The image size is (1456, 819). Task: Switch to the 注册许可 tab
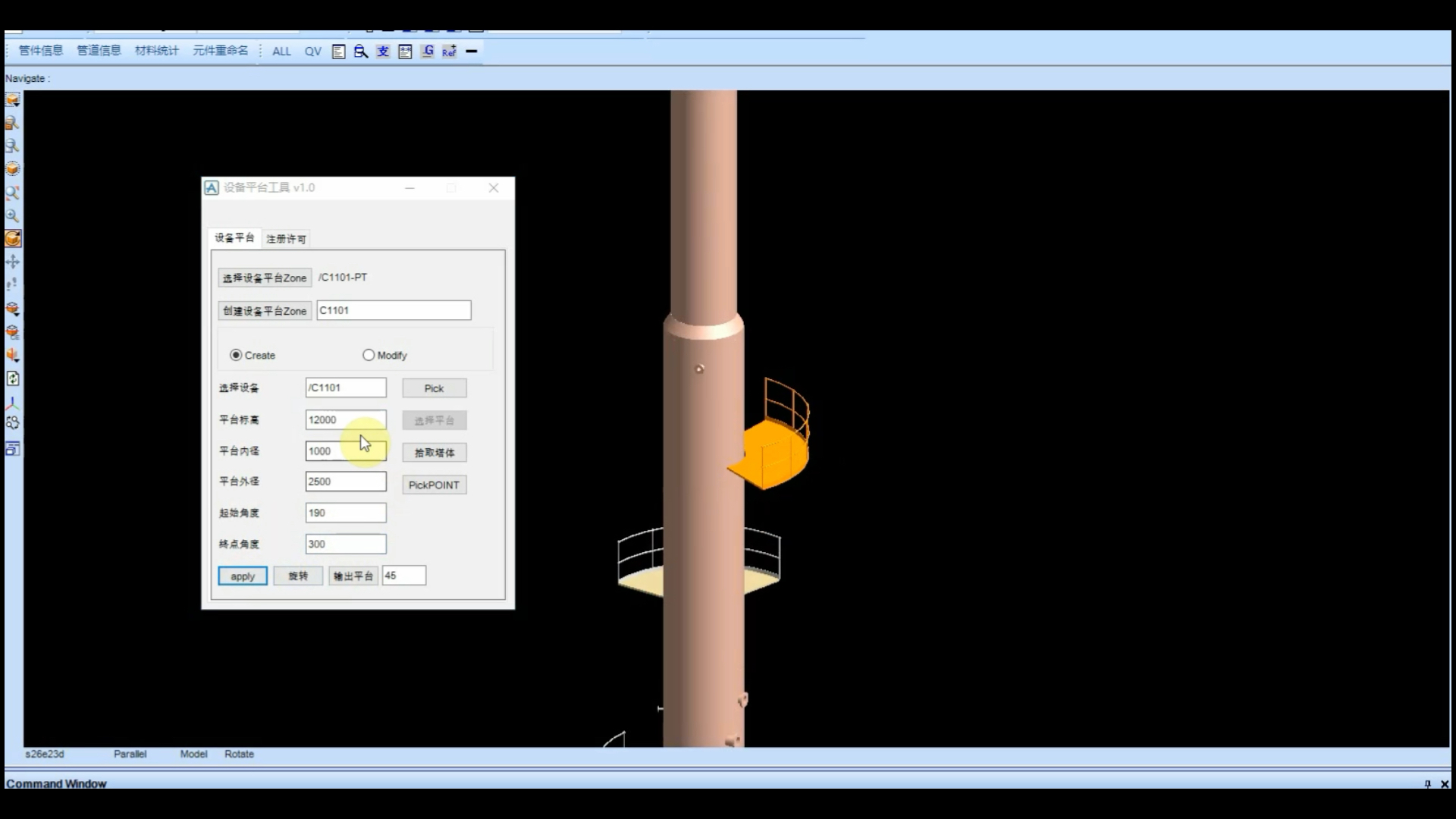point(286,239)
